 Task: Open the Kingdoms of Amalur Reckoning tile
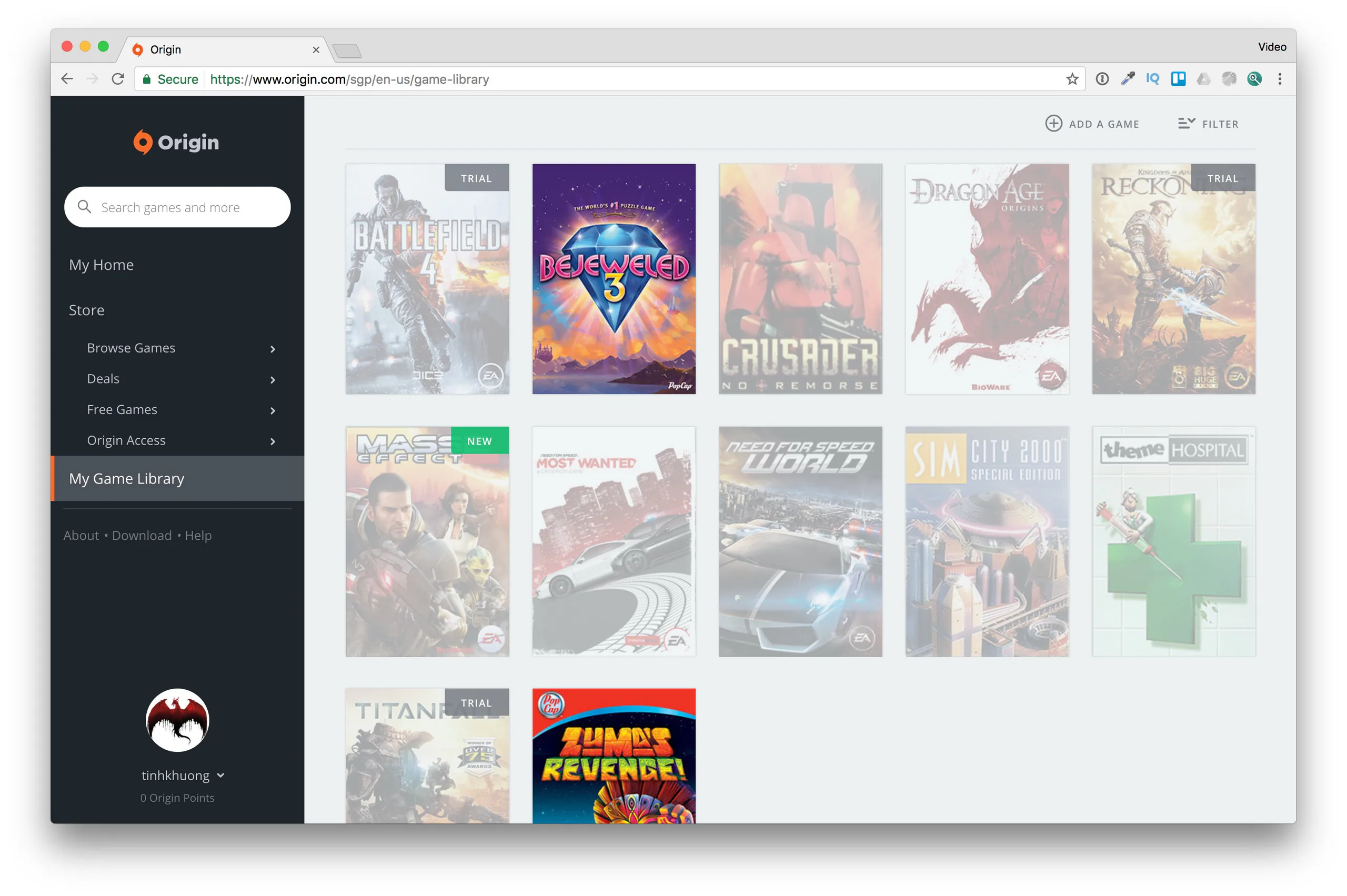click(1173, 278)
